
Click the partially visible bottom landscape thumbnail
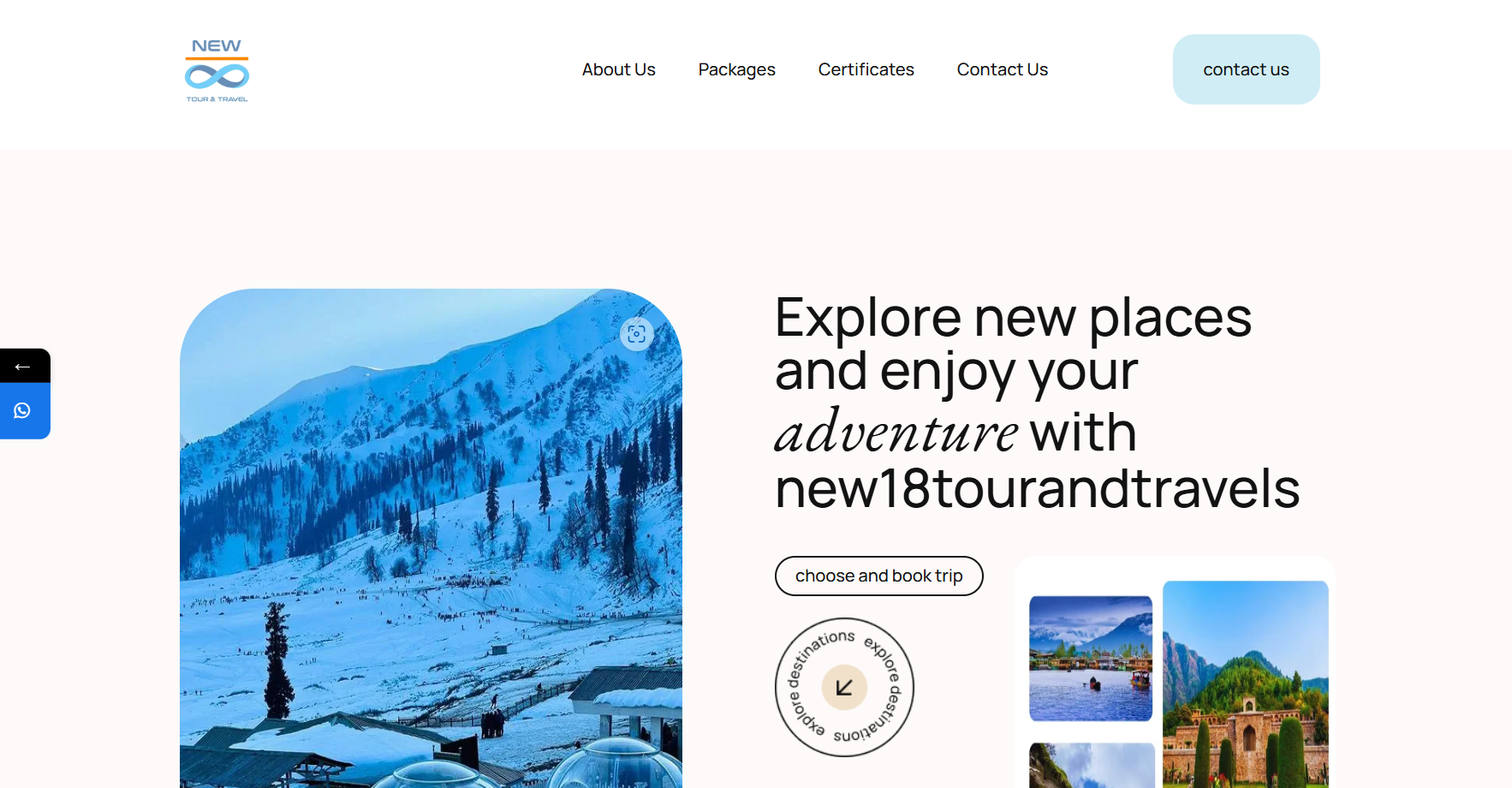[1091, 765]
